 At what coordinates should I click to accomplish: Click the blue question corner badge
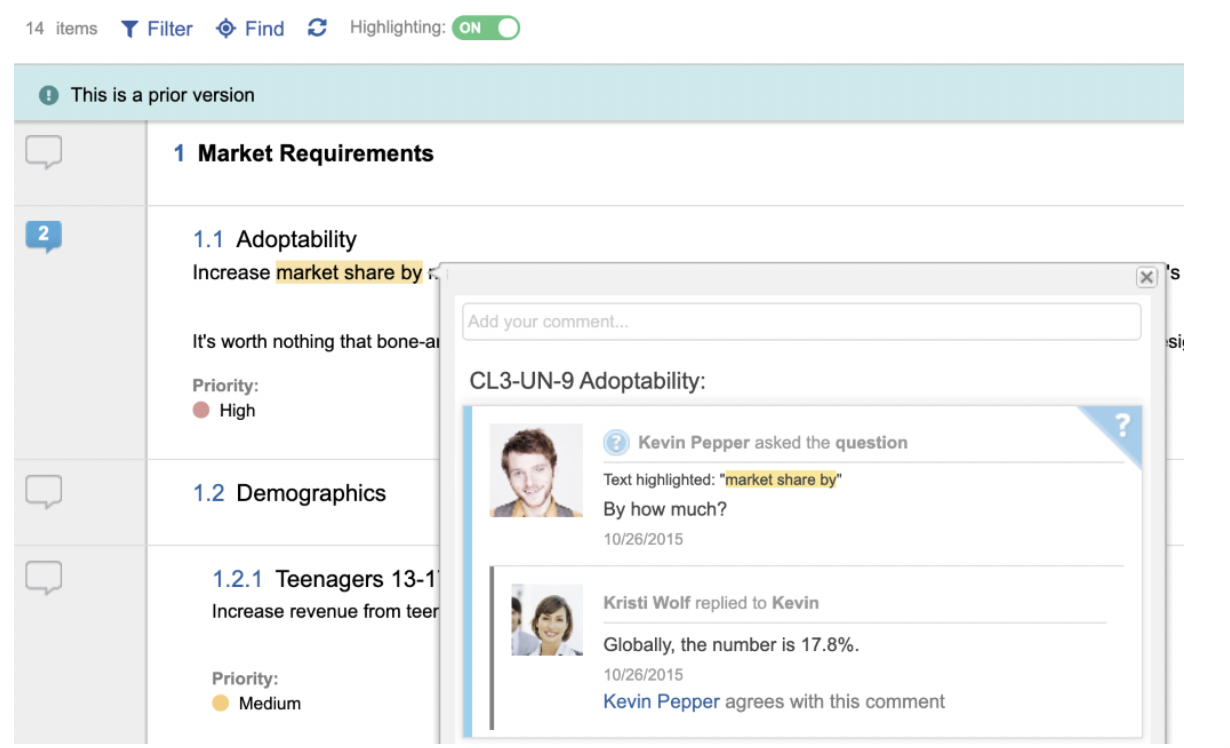pos(1120,426)
